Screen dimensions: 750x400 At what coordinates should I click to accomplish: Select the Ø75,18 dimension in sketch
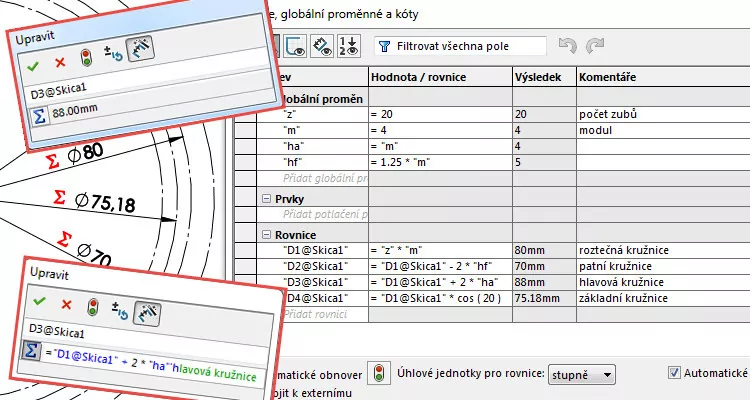click(x=105, y=203)
